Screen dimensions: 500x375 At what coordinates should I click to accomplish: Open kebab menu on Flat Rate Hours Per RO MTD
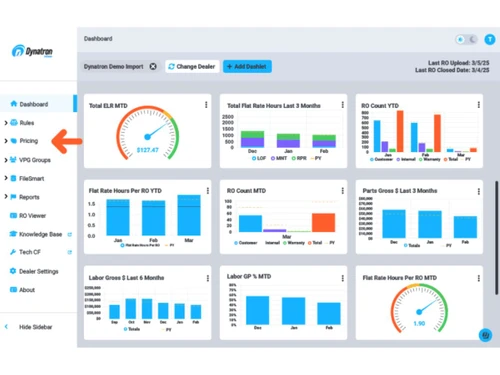pos(479,278)
